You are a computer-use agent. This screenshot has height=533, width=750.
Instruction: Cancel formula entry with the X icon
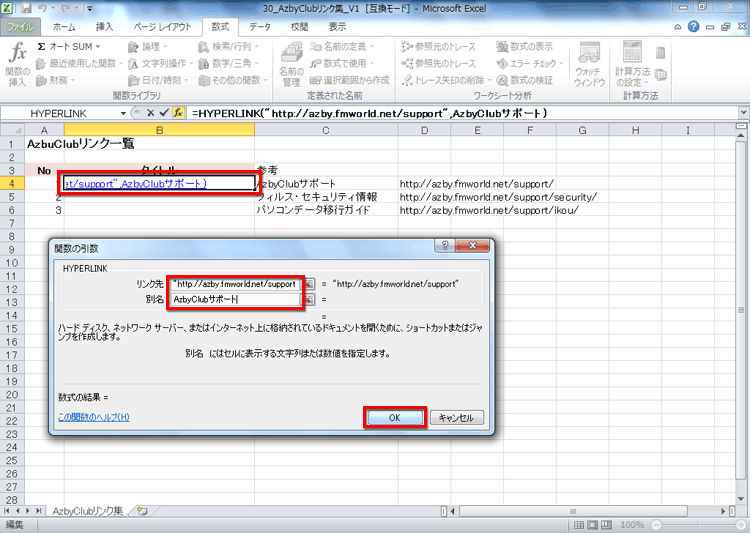[x=150, y=113]
